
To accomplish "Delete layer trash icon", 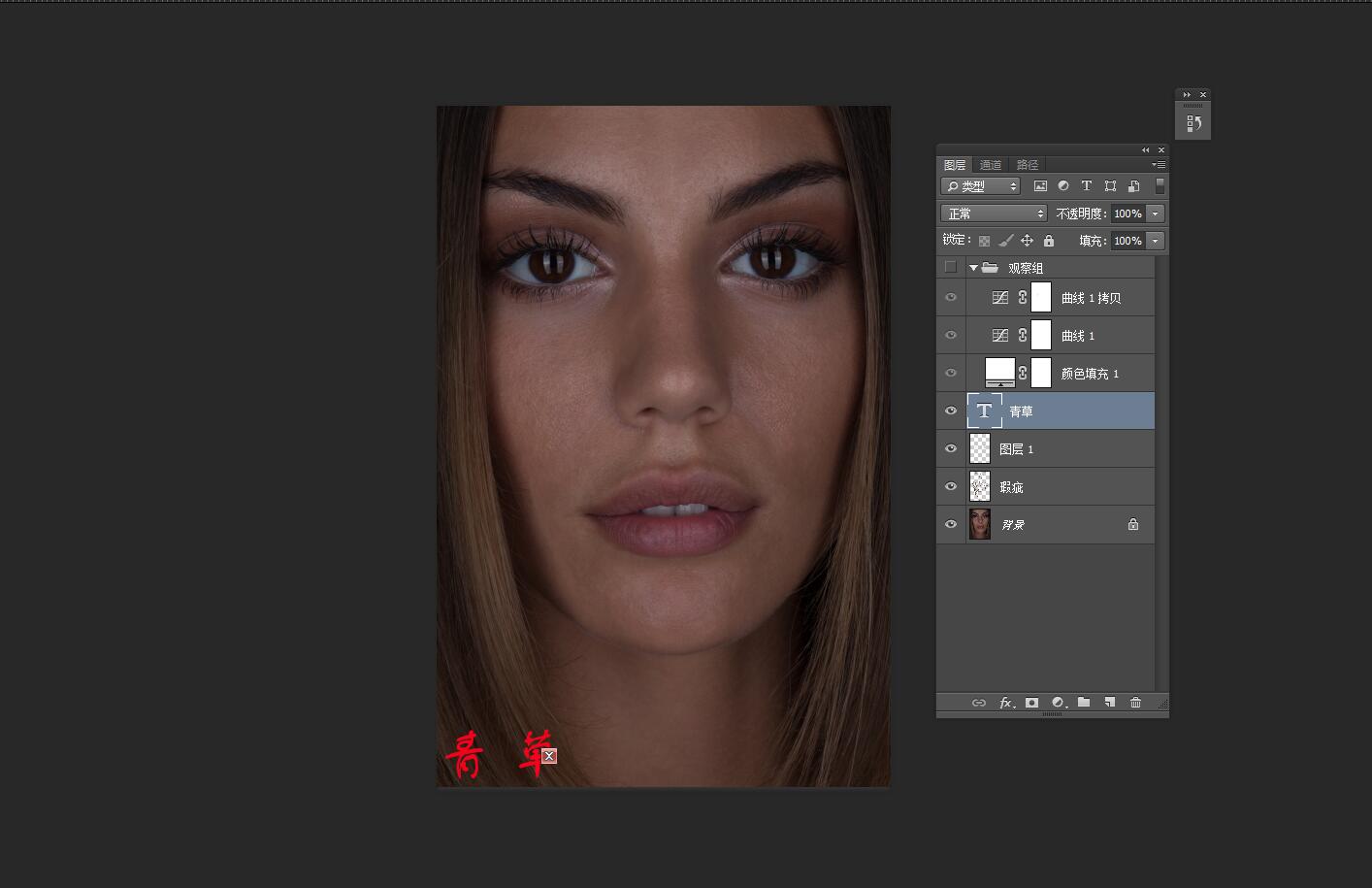I will point(1135,703).
